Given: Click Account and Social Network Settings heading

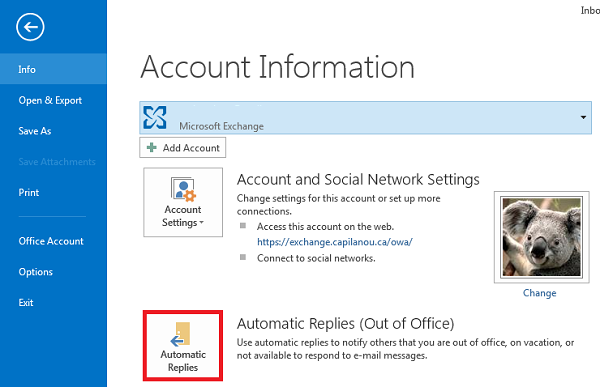Looking at the screenshot, I should coord(358,180).
